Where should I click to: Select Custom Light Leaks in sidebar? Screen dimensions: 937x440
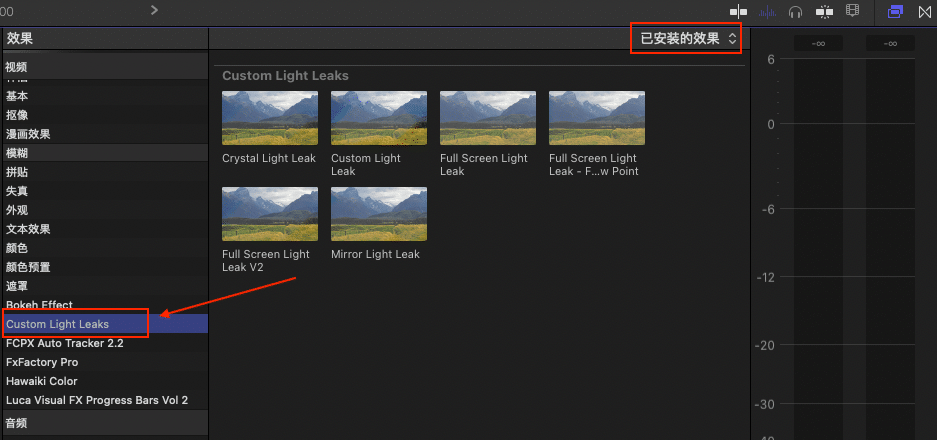(104, 324)
